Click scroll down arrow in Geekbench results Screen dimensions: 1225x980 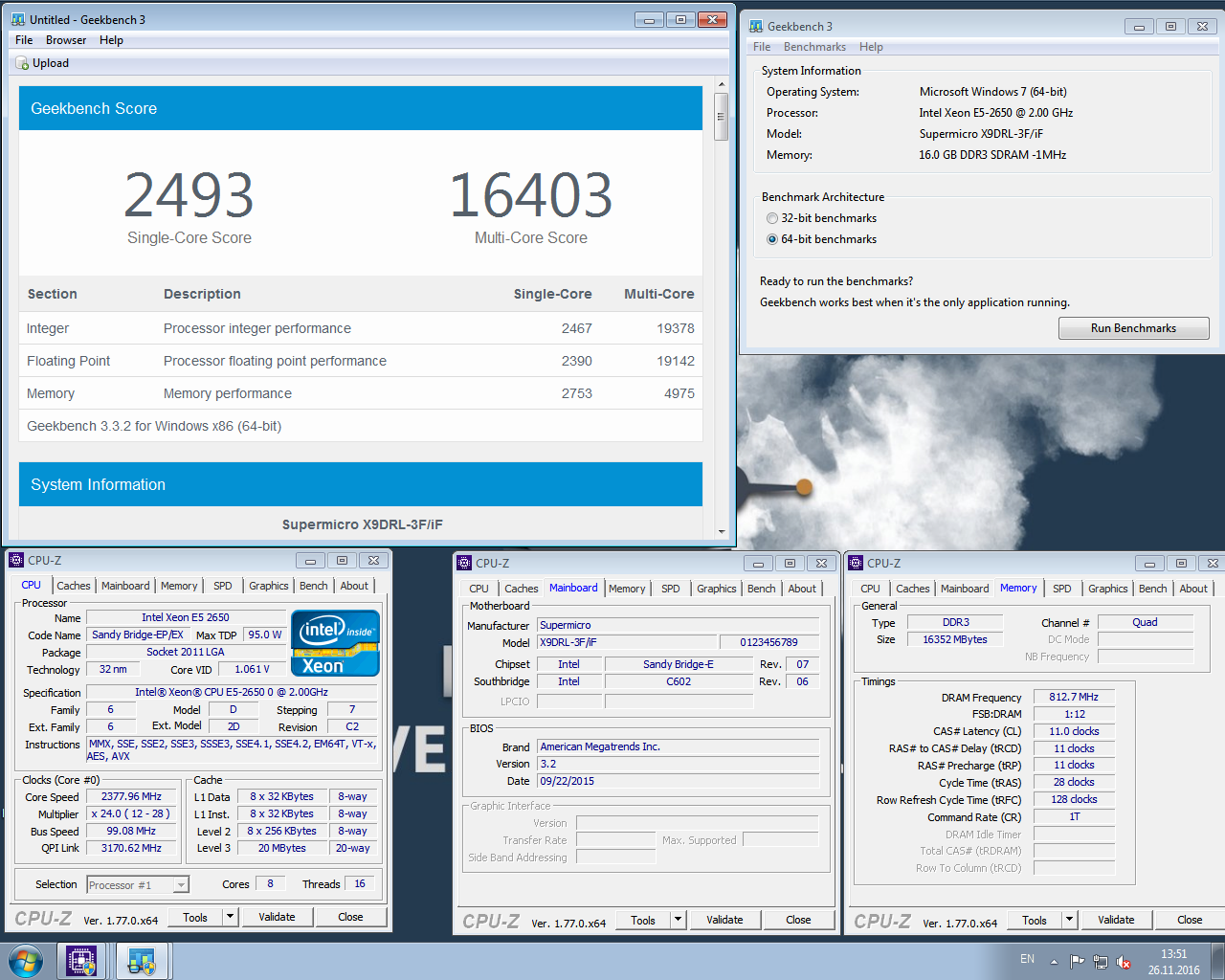coord(722,531)
